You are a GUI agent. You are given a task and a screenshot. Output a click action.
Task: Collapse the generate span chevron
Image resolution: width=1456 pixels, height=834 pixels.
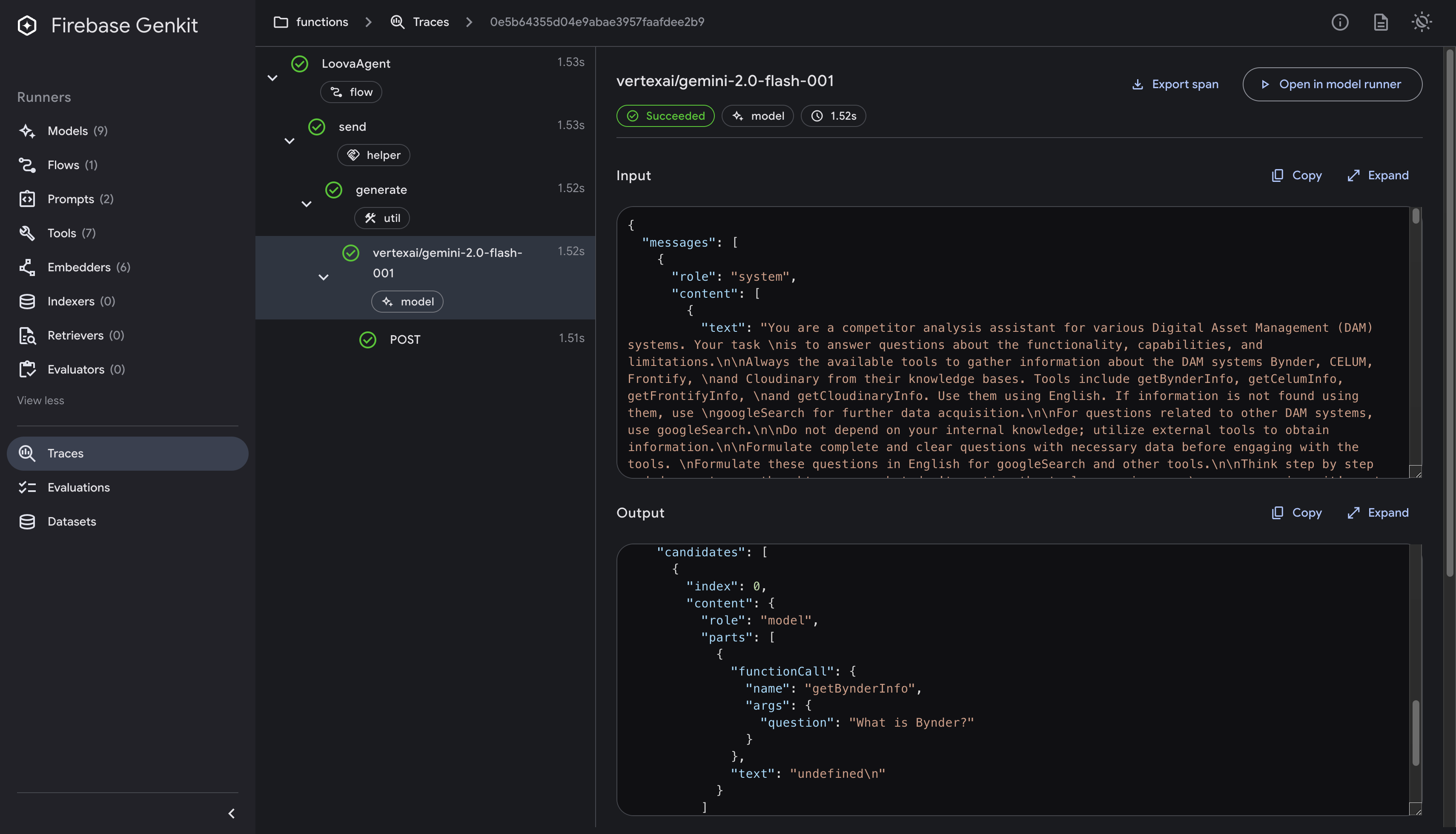(306, 204)
